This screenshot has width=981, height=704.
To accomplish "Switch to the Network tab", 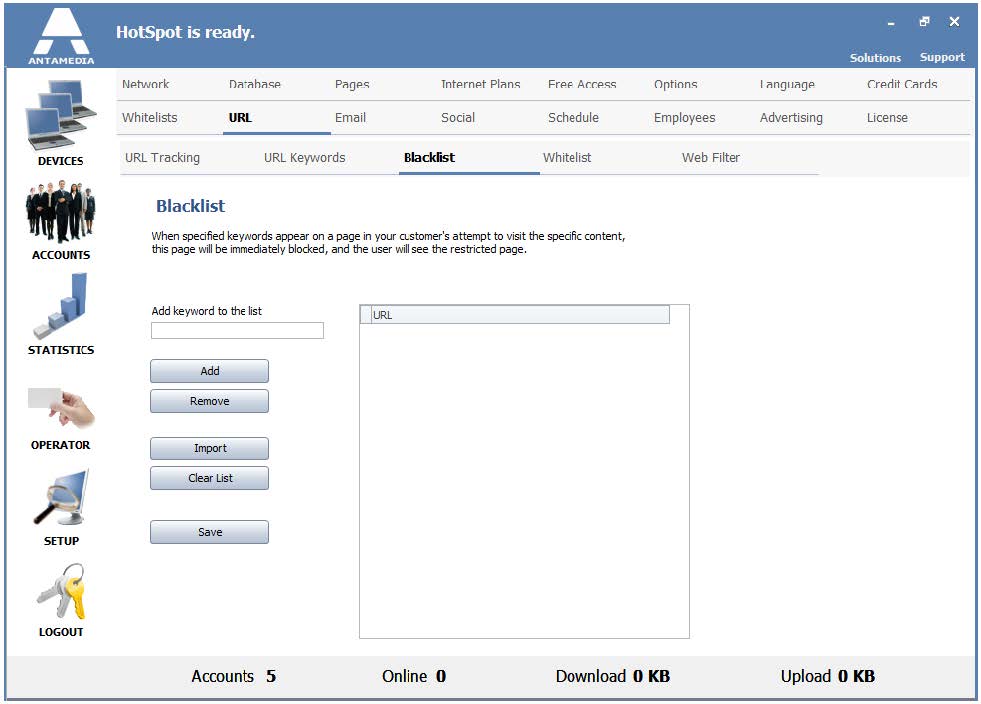I will click(146, 84).
